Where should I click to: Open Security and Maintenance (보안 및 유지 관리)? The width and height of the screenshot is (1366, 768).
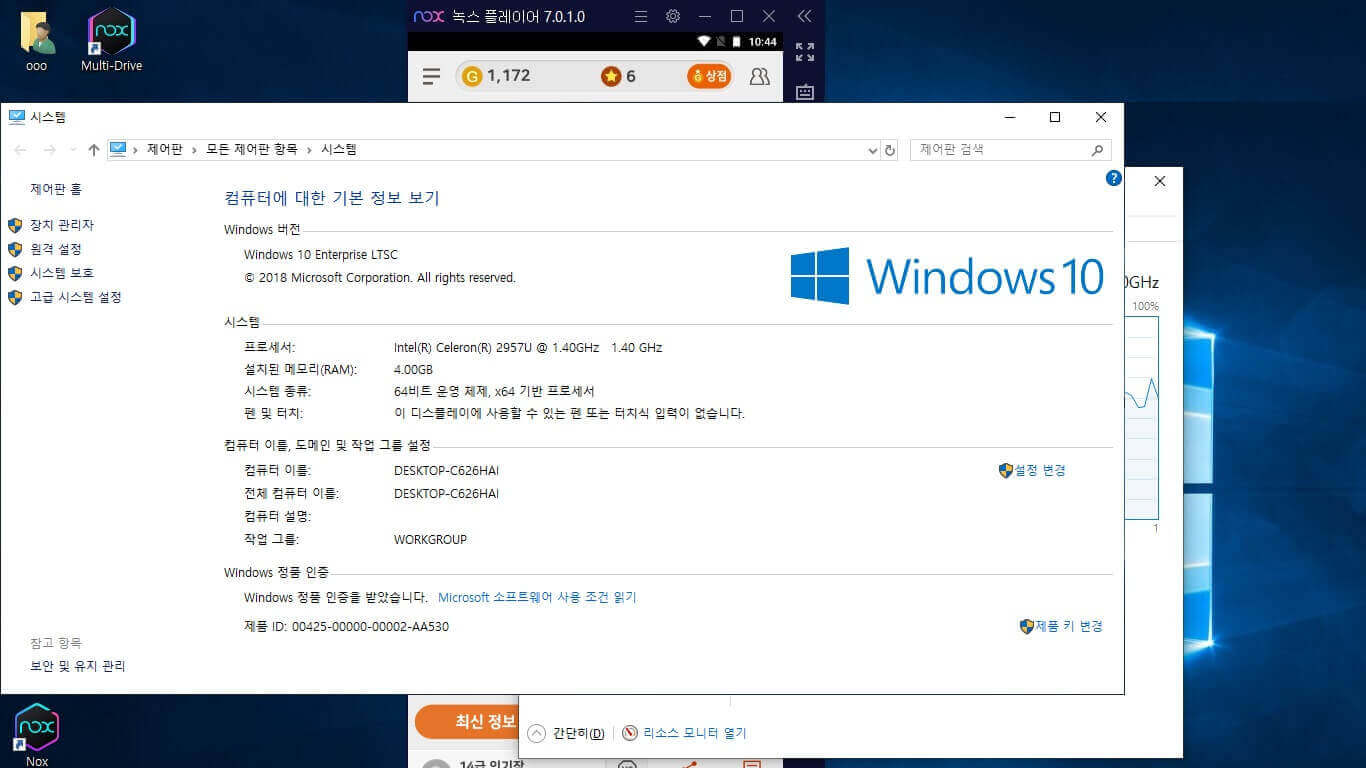coord(78,666)
